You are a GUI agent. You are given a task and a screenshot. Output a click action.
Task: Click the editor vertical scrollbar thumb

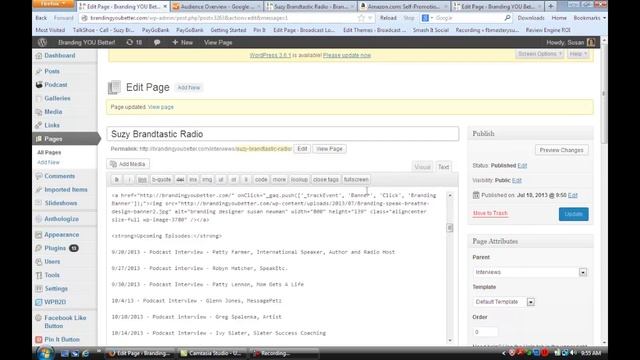450,228
